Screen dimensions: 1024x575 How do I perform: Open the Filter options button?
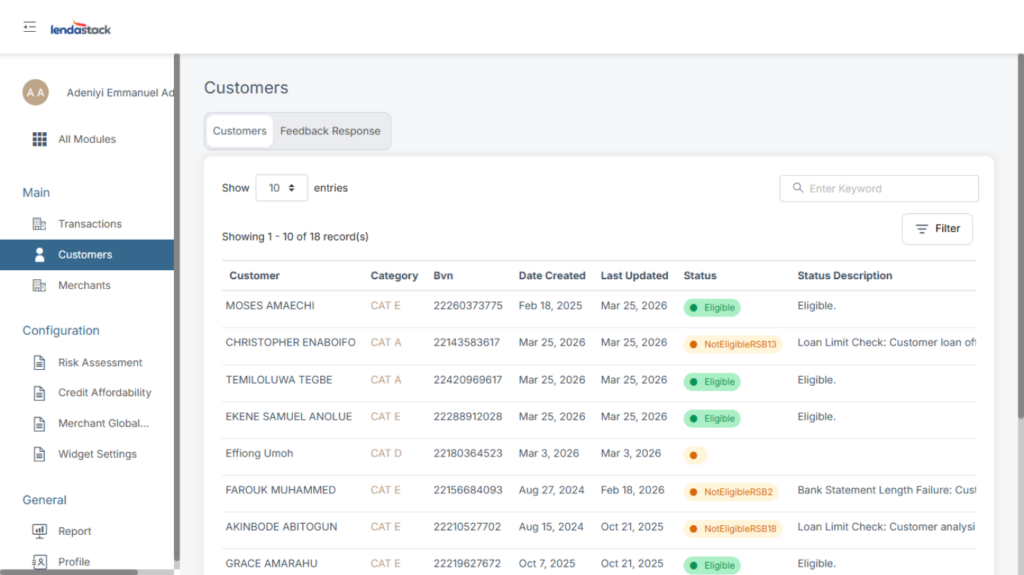pyautogui.click(x=937, y=229)
